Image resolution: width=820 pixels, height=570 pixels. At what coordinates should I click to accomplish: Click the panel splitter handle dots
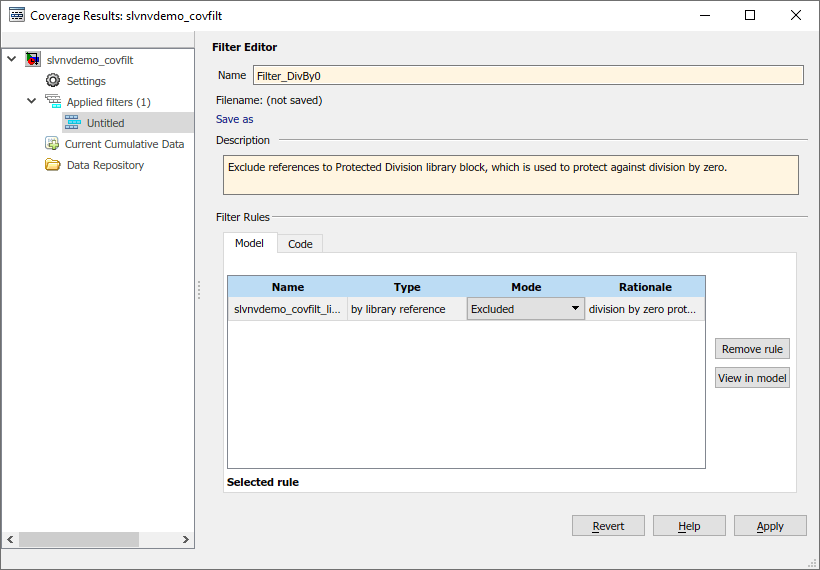(x=199, y=290)
